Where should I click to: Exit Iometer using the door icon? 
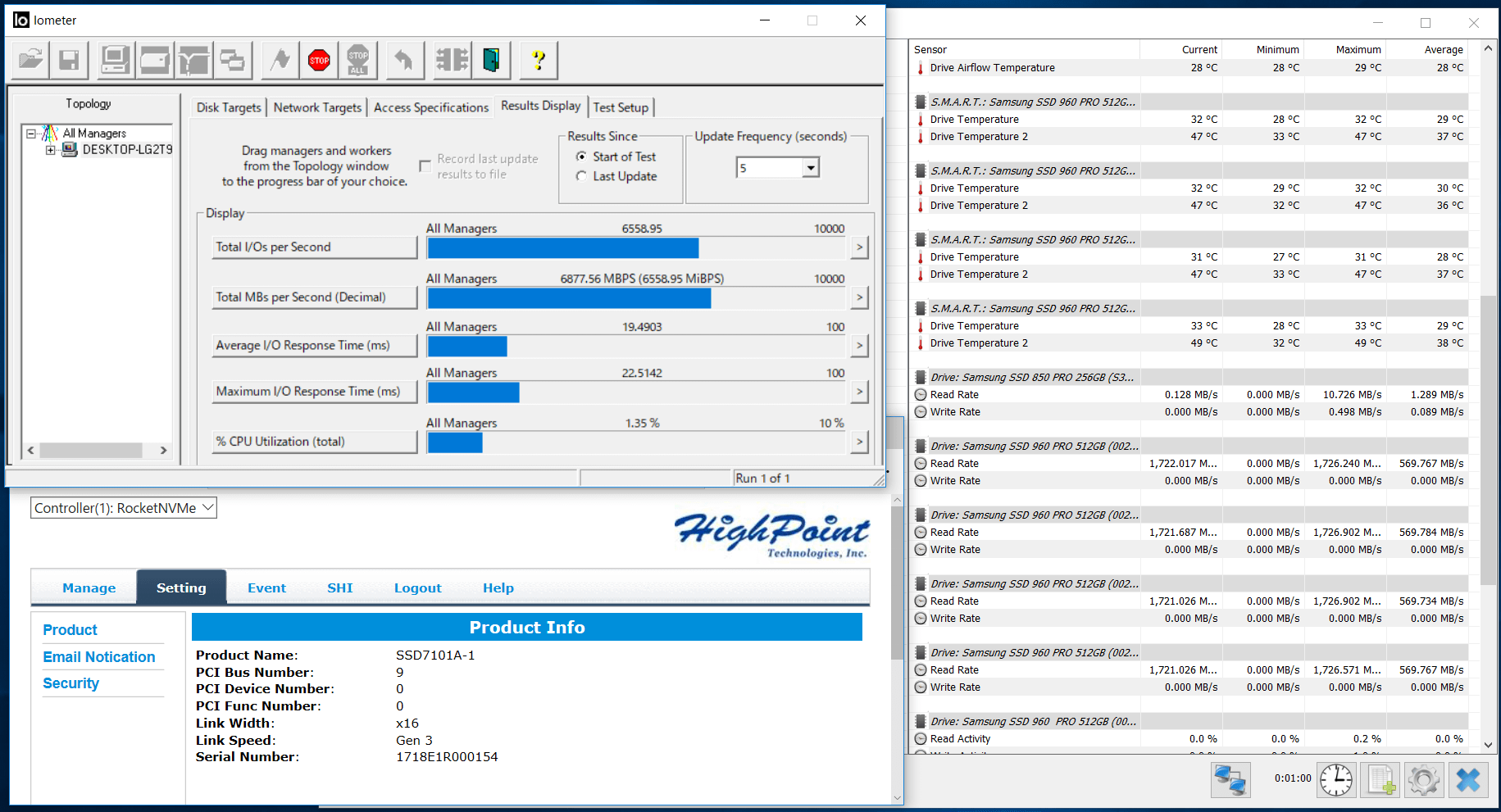click(491, 60)
